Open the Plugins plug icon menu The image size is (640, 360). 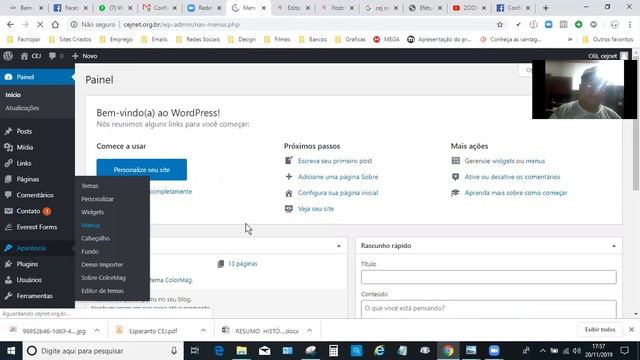tap(9, 264)
